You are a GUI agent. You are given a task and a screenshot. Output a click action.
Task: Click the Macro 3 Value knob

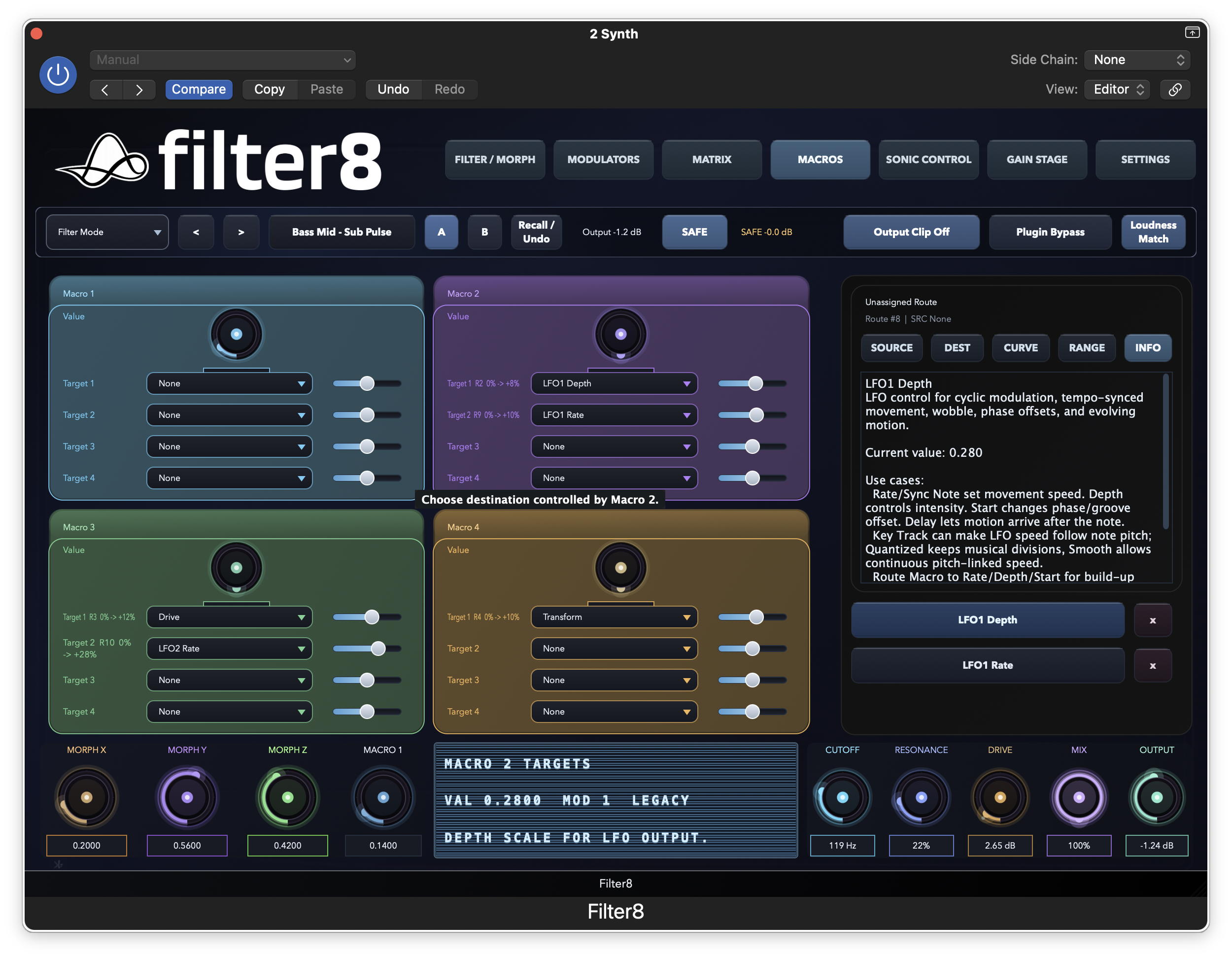[x=237, y=568]
